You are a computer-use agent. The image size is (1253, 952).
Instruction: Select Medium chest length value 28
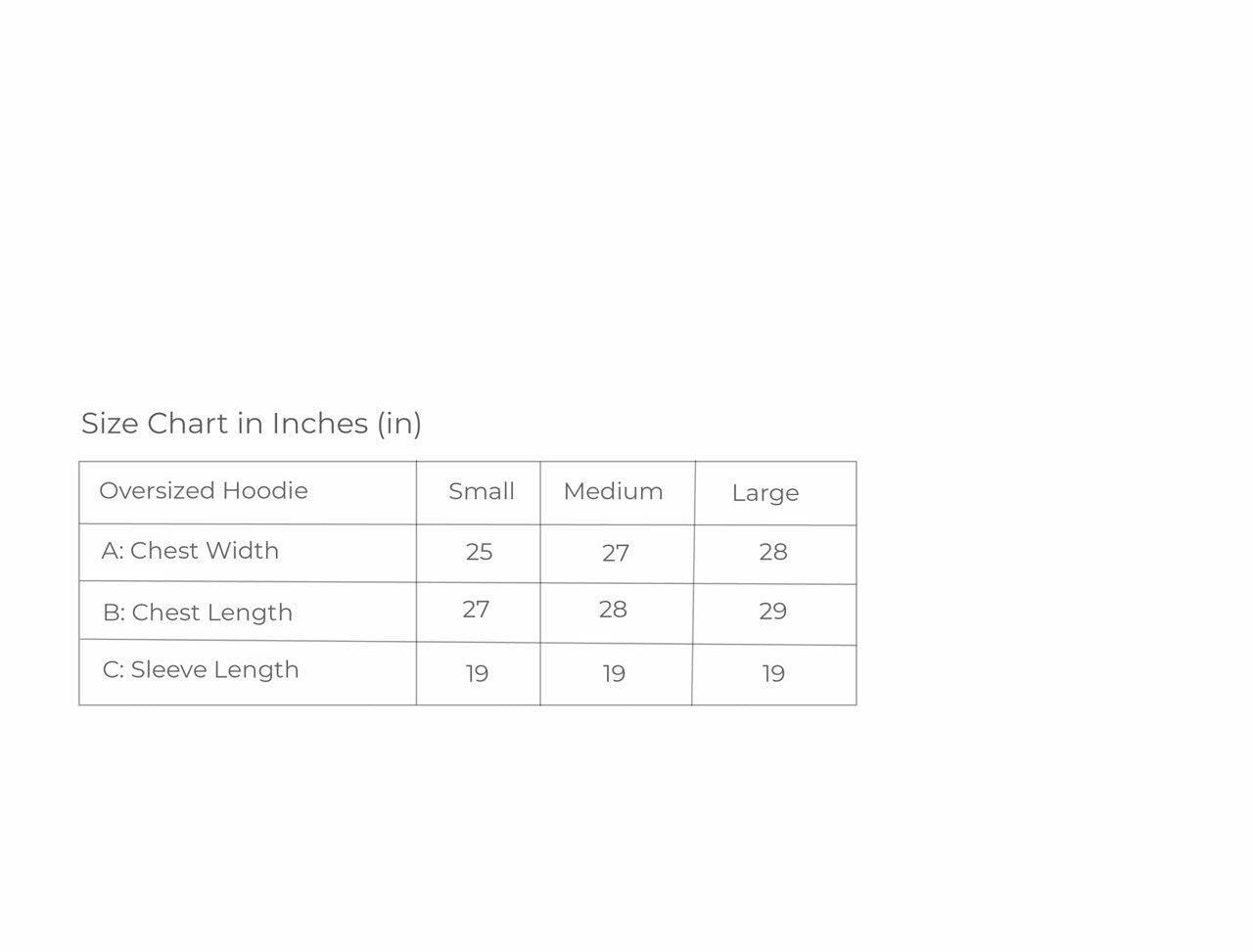coord(613,610)
